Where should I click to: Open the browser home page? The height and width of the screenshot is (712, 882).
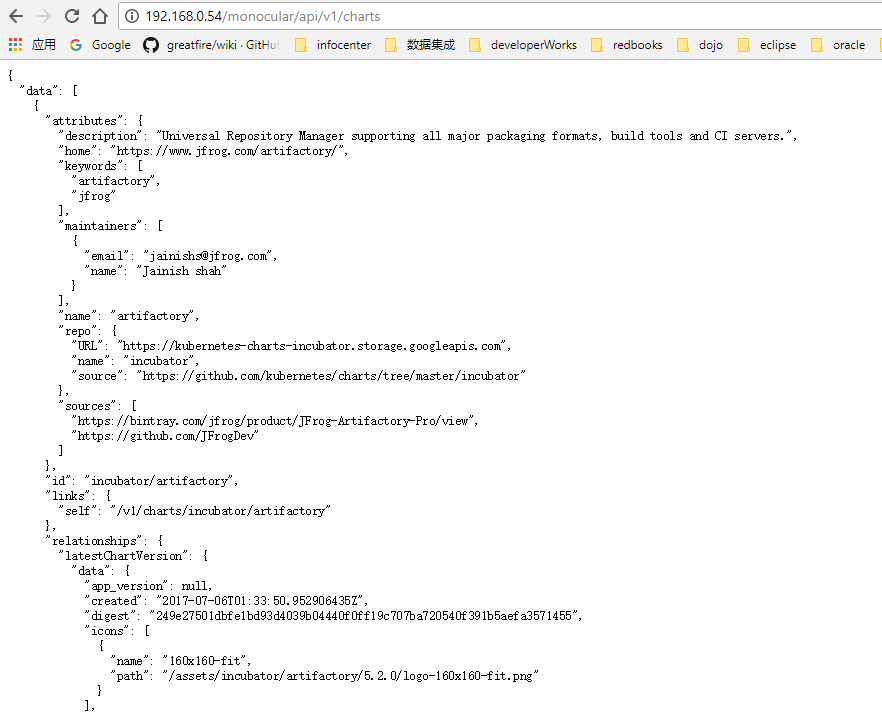point(97,16)
